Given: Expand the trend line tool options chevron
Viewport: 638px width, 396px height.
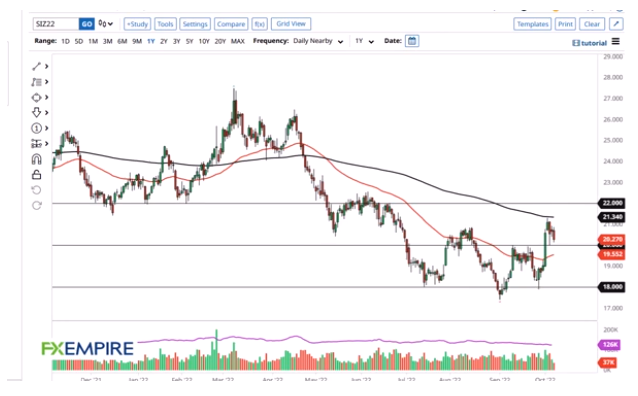Looking at the screenshot, I should (47, 66).
